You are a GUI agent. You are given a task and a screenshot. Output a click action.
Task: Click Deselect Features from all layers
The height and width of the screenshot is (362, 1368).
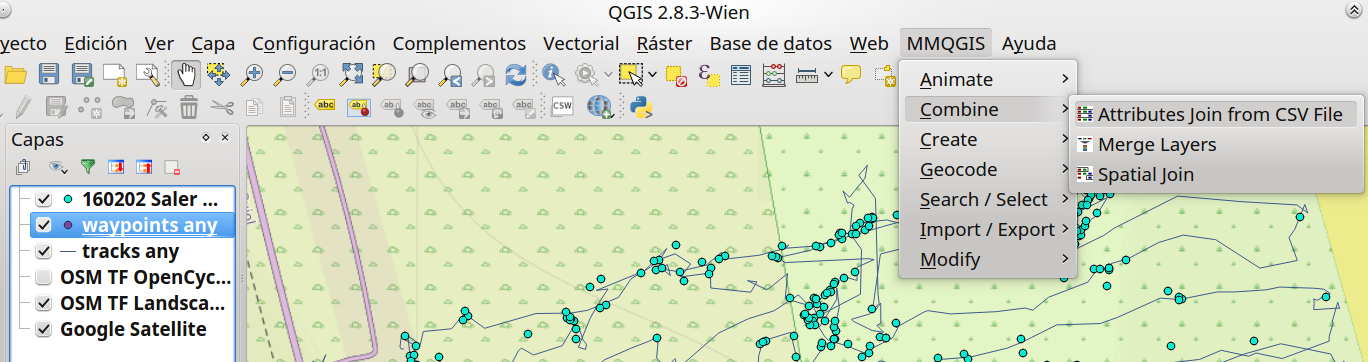pyautogui.click(x=675, y=74)
